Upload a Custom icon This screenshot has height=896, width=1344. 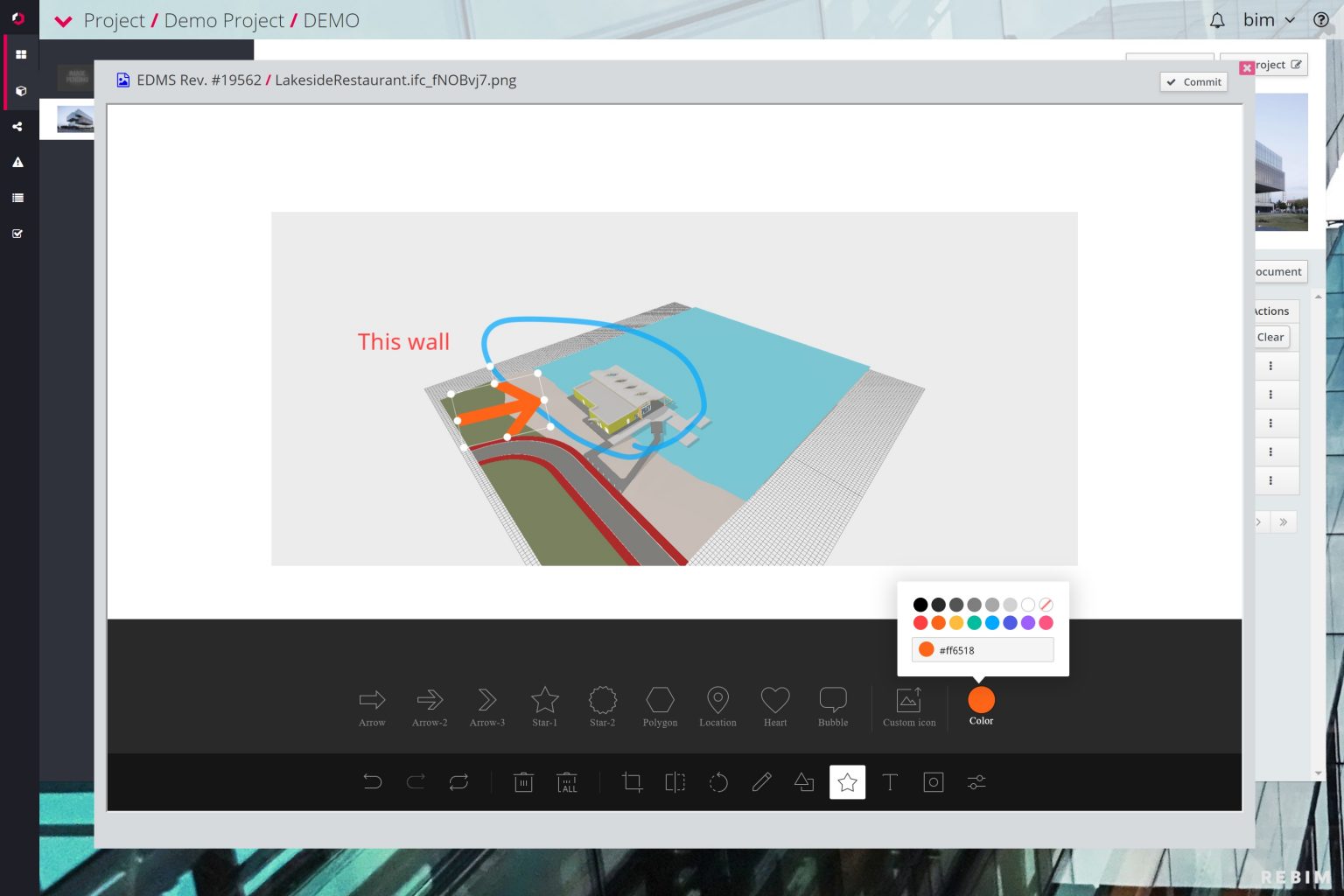tap(909, 707)
